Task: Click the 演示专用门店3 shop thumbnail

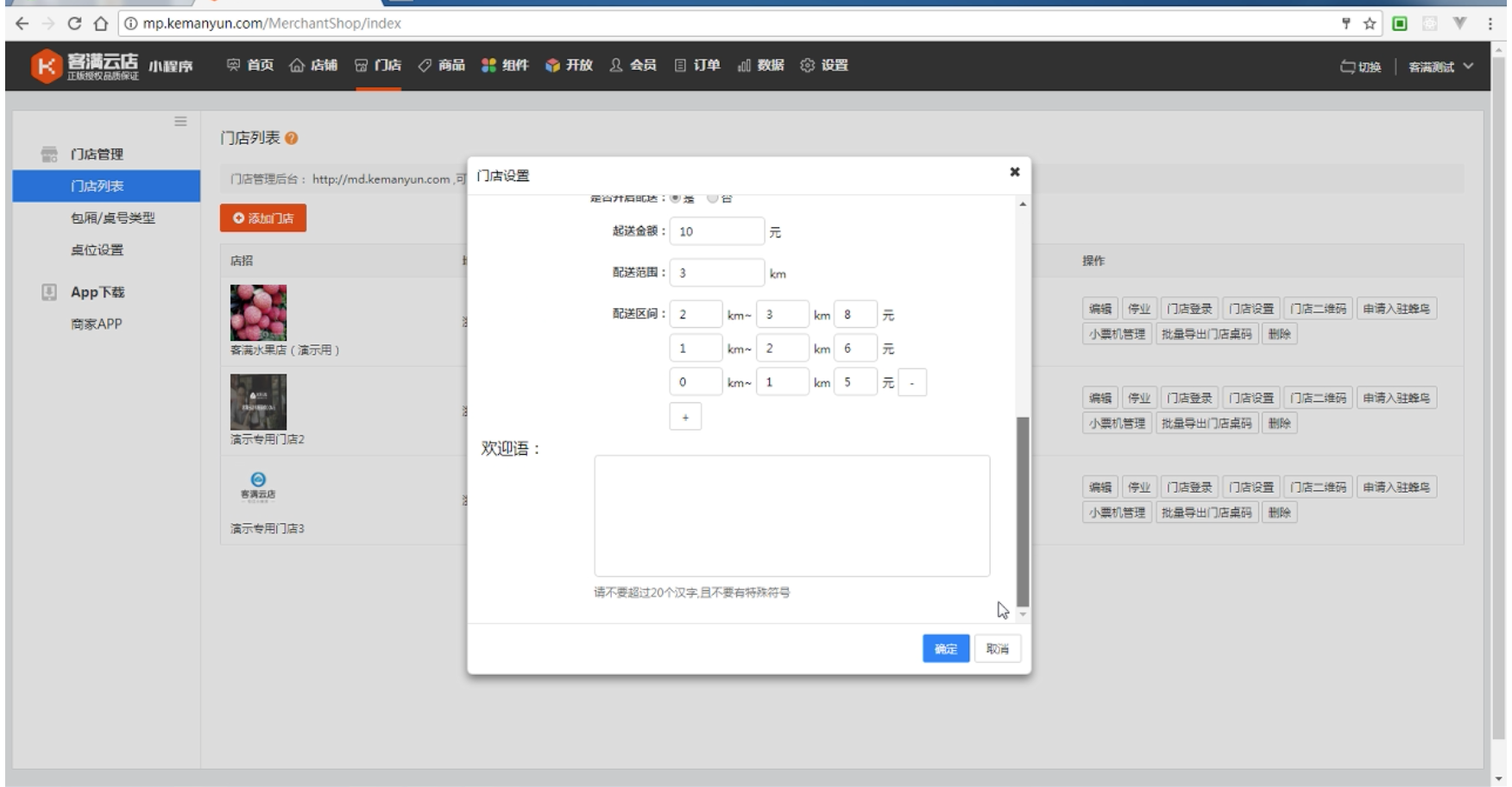Action: pos(258,486)
